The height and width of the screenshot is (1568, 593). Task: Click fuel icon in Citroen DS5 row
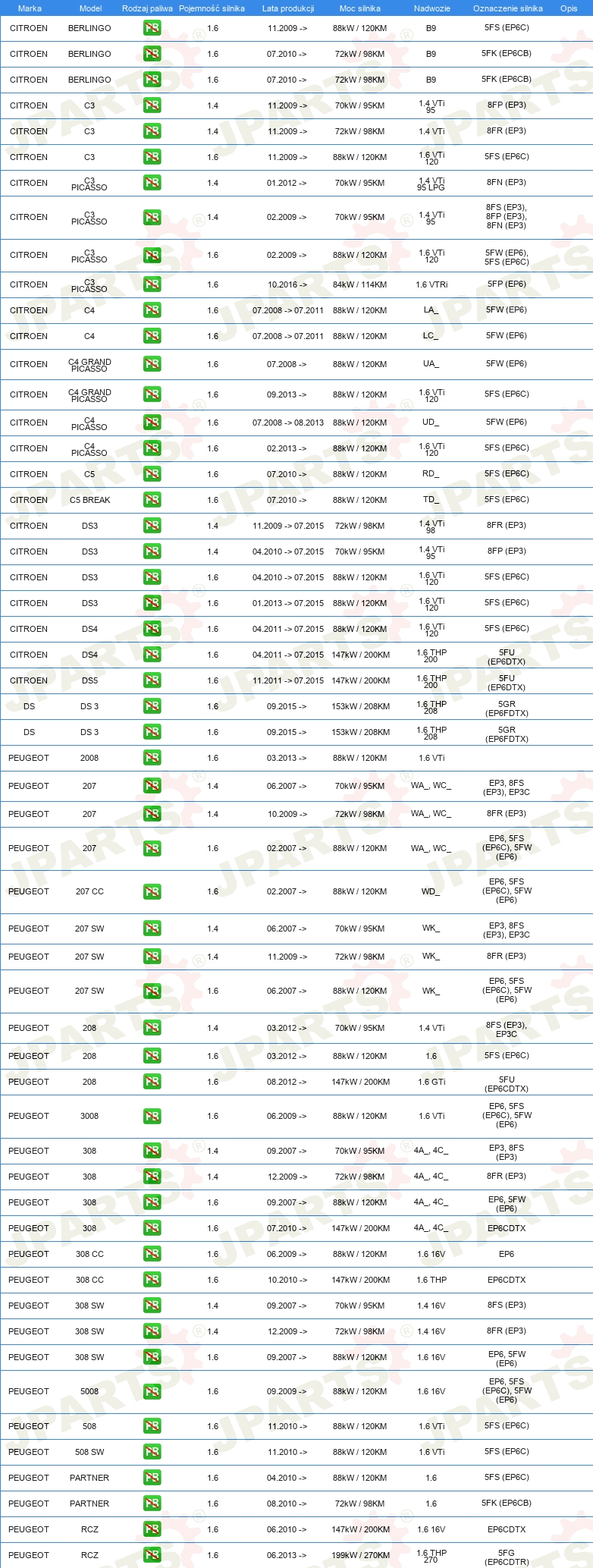point(152,680)
